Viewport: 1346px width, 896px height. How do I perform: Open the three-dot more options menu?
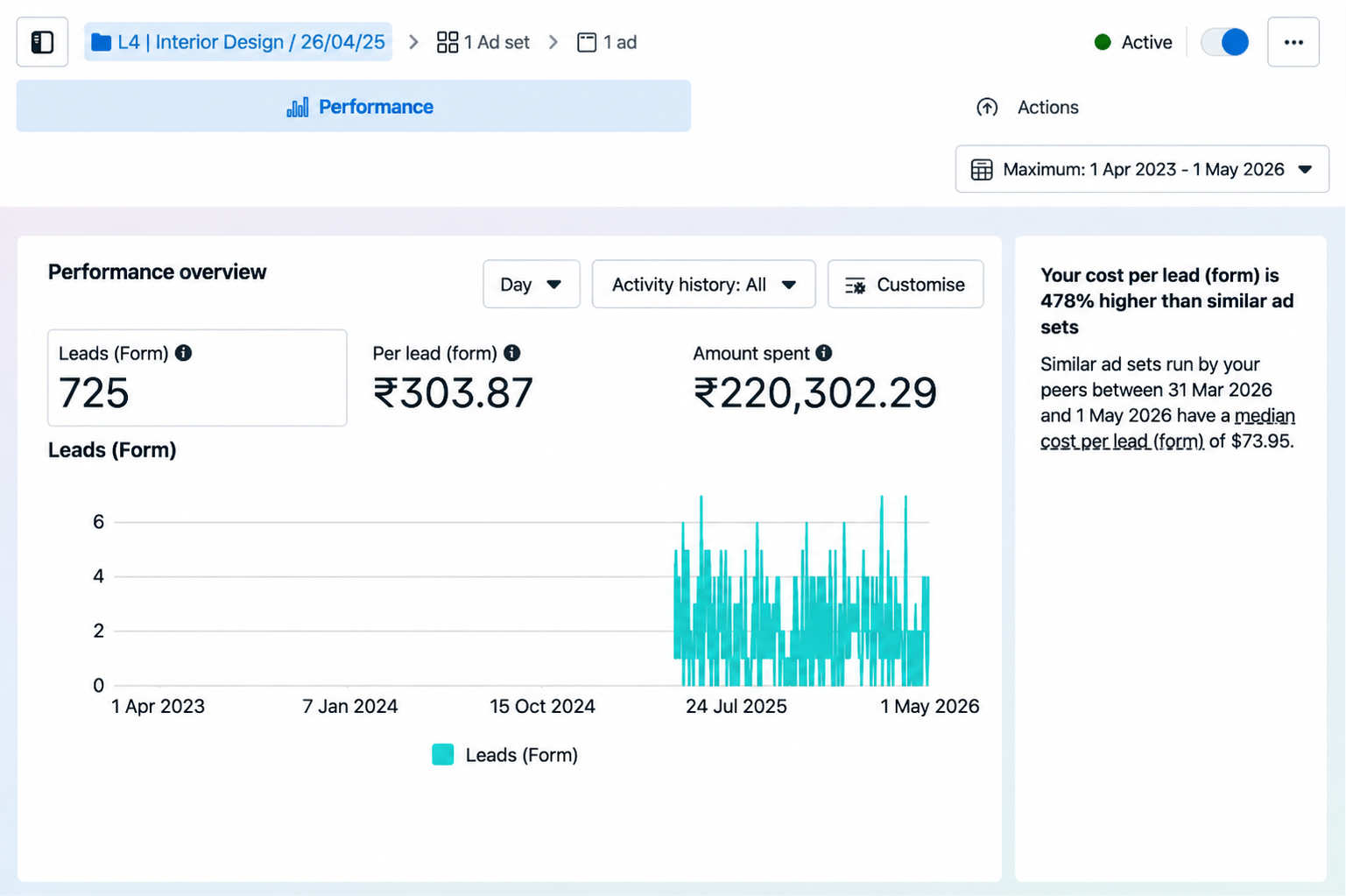coord(1293,42)
